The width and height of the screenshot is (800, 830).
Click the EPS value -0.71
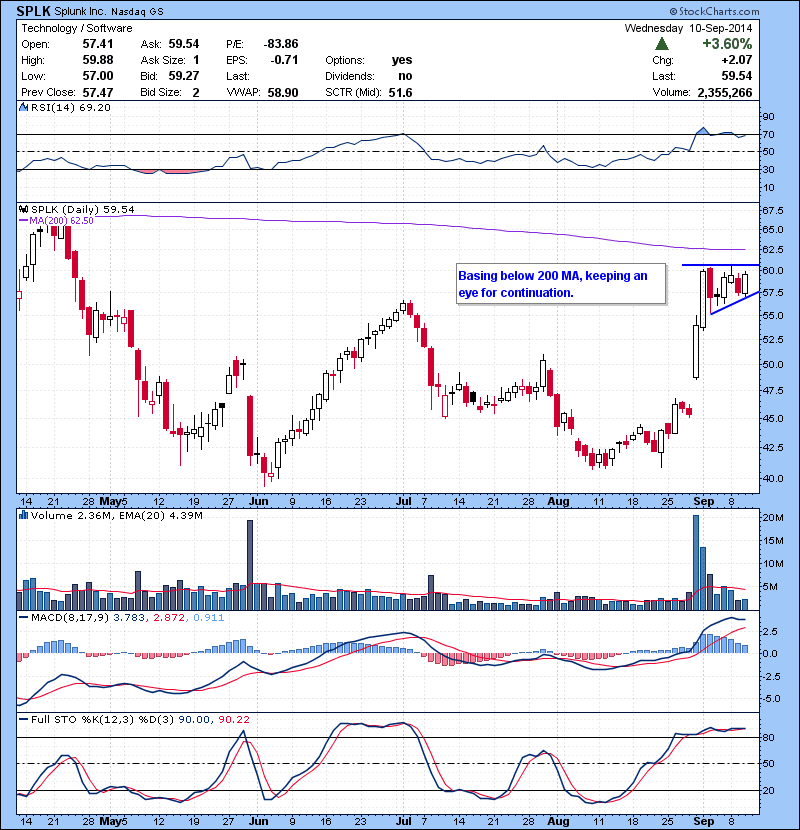(x=284, y=60)
